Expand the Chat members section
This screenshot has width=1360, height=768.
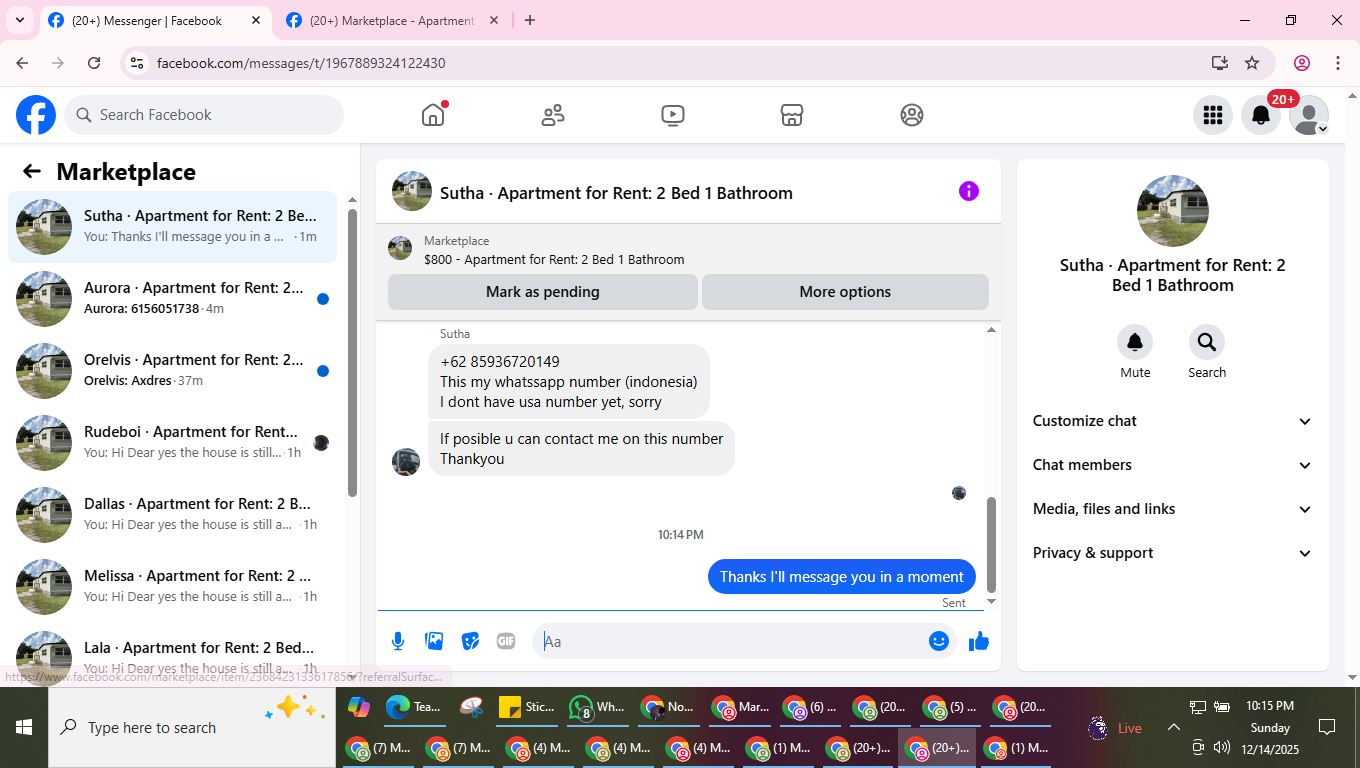(x=1173, y=465)
